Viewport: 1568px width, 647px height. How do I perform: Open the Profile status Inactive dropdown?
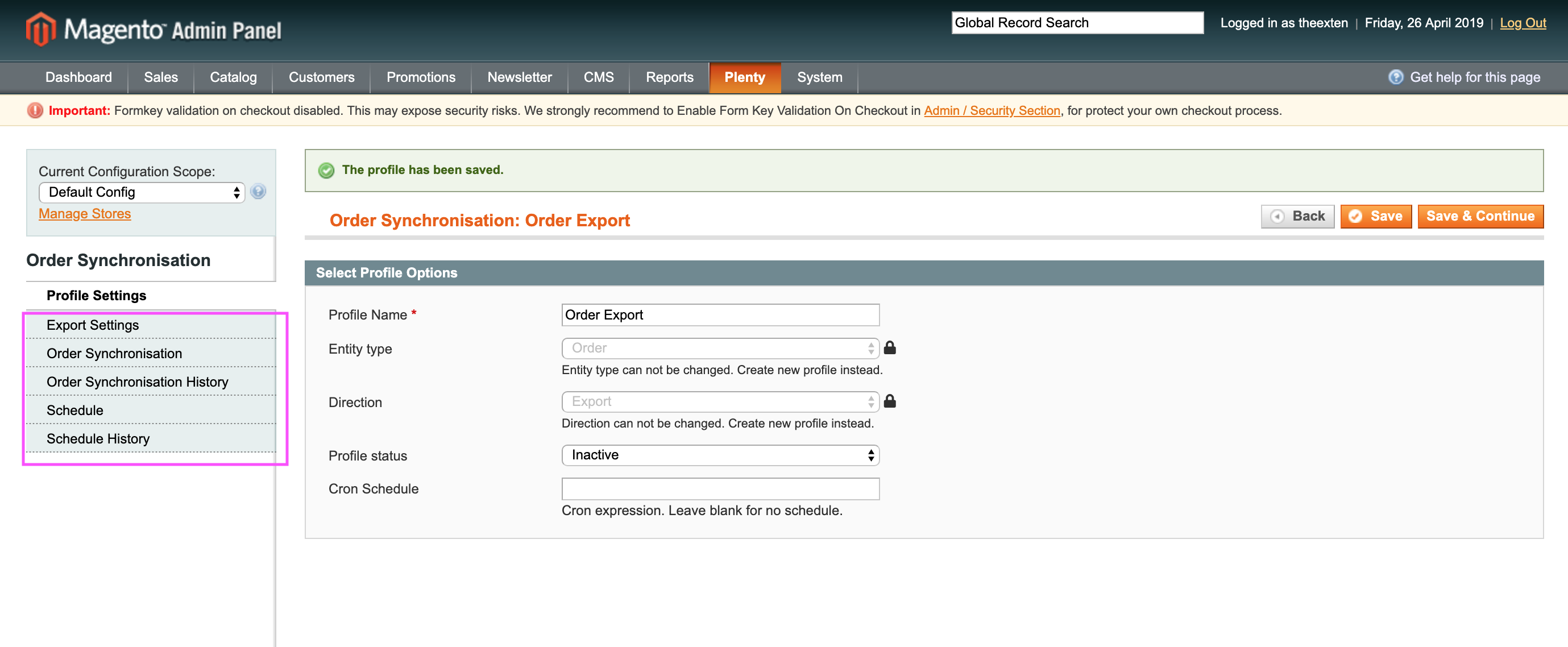click(x=720, y=455)
